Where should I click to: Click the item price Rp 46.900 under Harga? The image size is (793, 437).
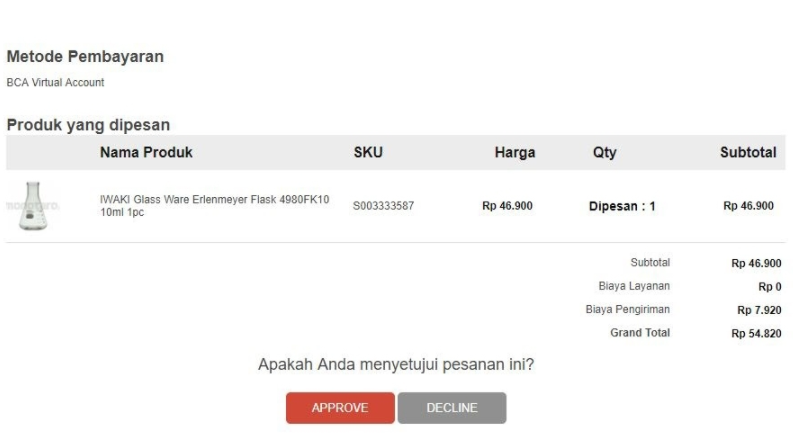pyautogui.click(x=507, y=206)
